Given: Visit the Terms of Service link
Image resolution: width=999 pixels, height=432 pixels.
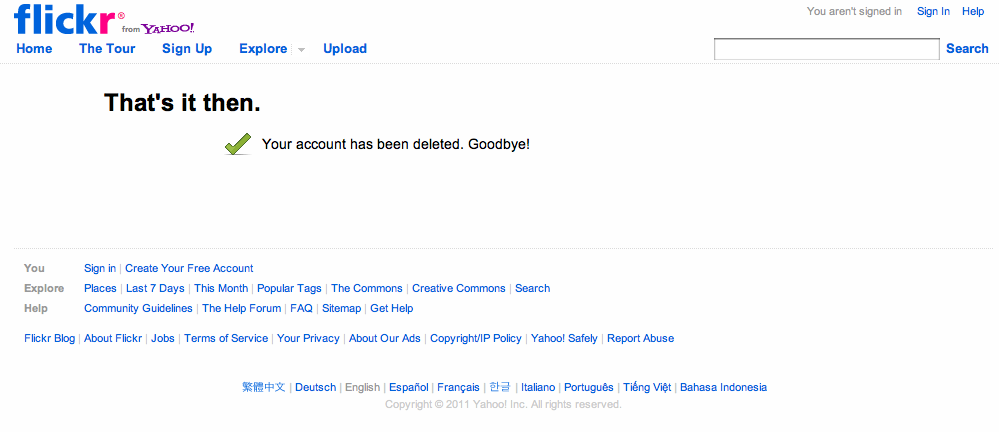Looking at the screenshot, I should (x=226, y=338).
